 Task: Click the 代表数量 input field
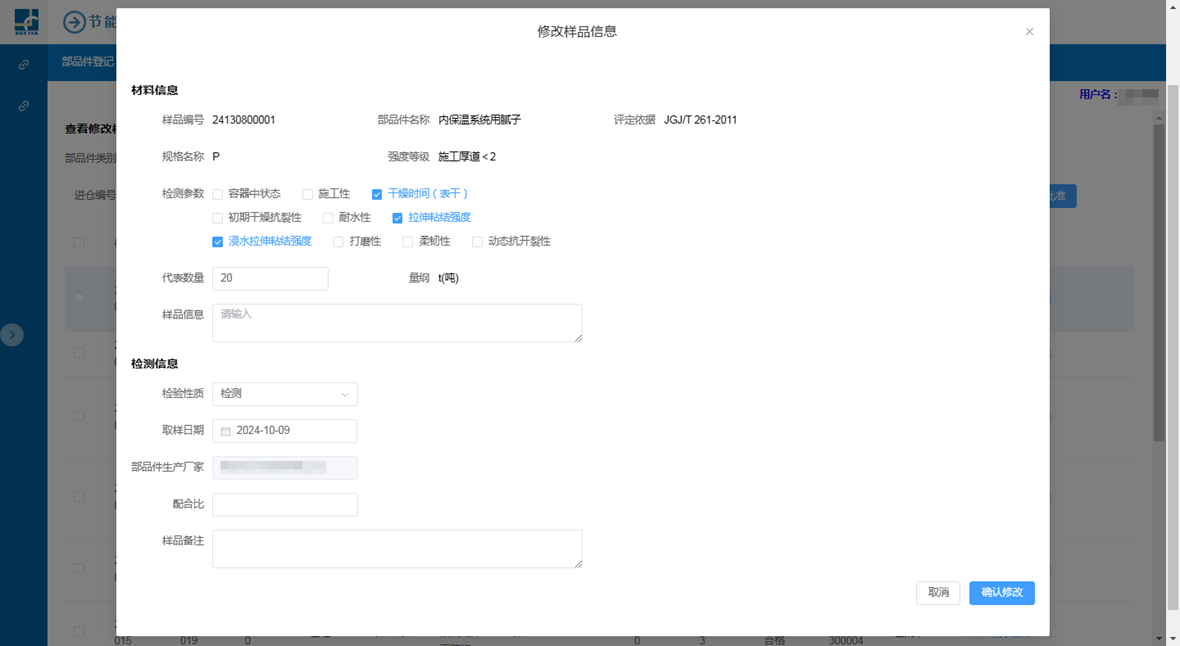[270, 278]
